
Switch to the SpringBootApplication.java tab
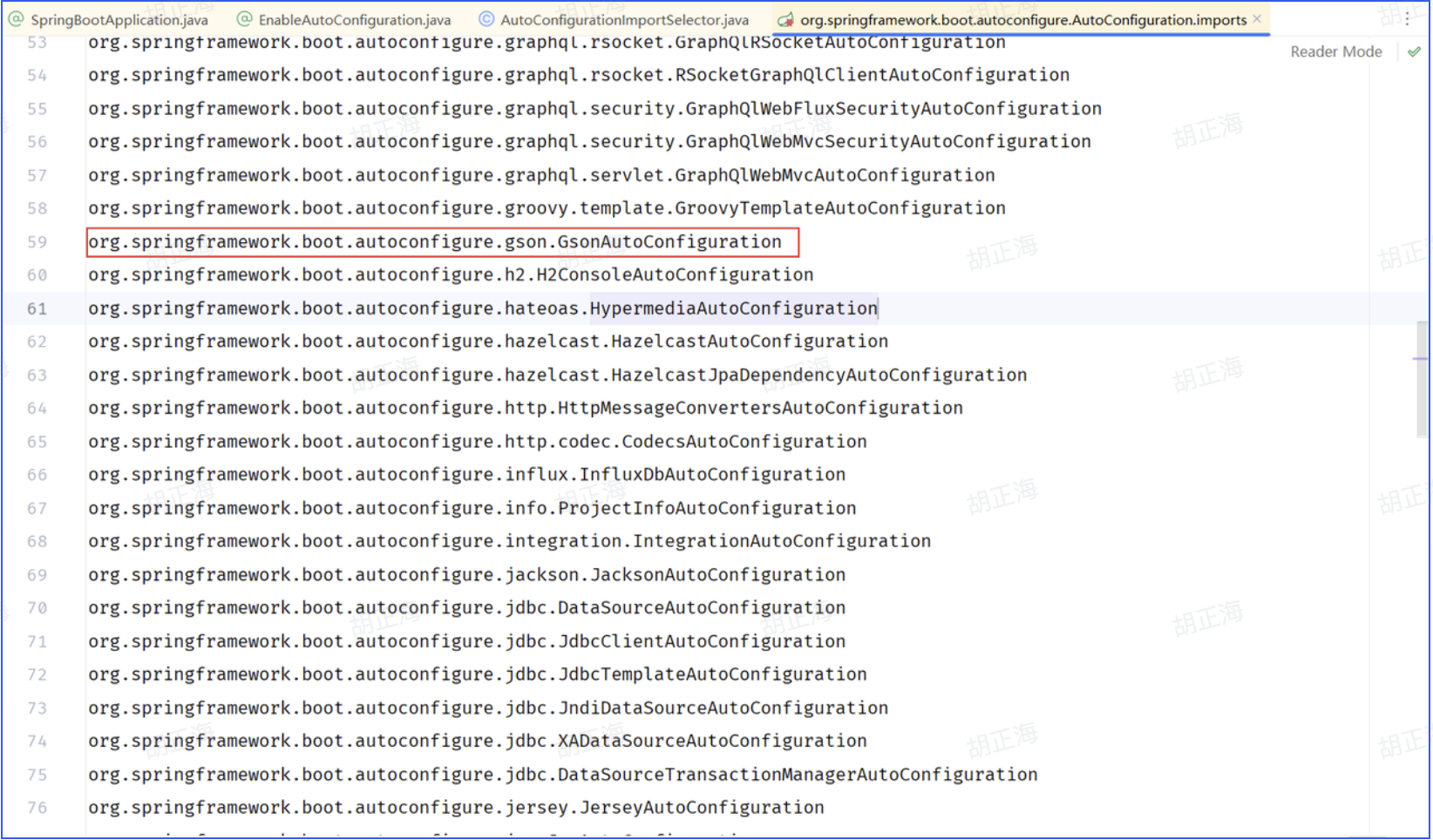click(113, 17)
